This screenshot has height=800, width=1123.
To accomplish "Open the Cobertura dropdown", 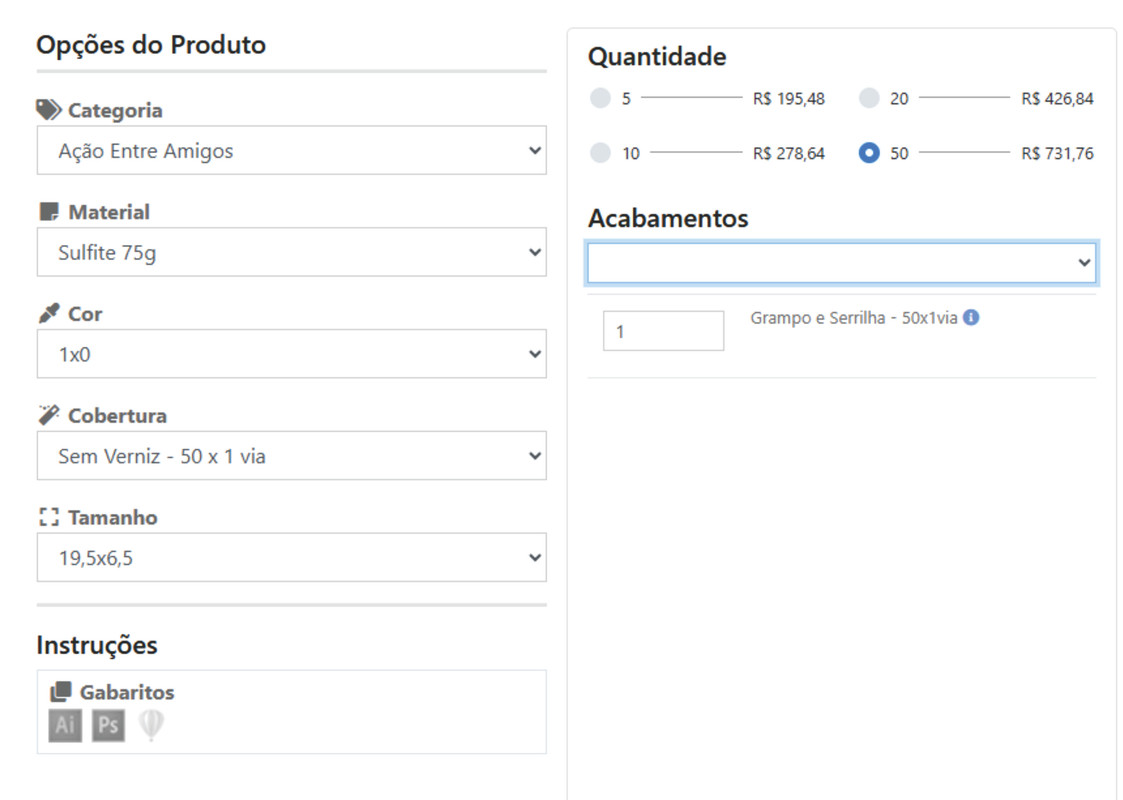I will (x=291, y=456).
